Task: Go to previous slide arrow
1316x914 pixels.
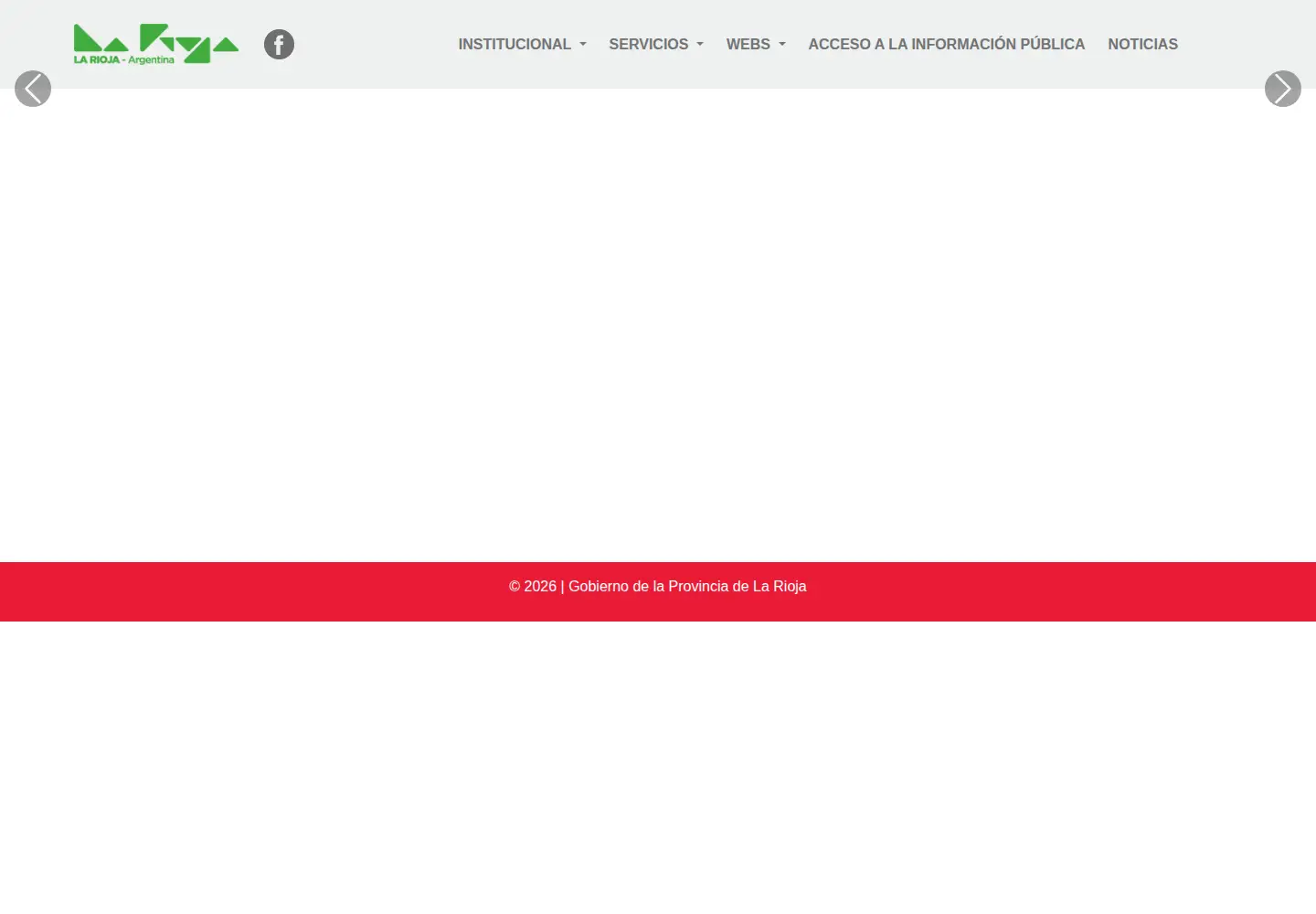Action: click(x=33, y=89)
